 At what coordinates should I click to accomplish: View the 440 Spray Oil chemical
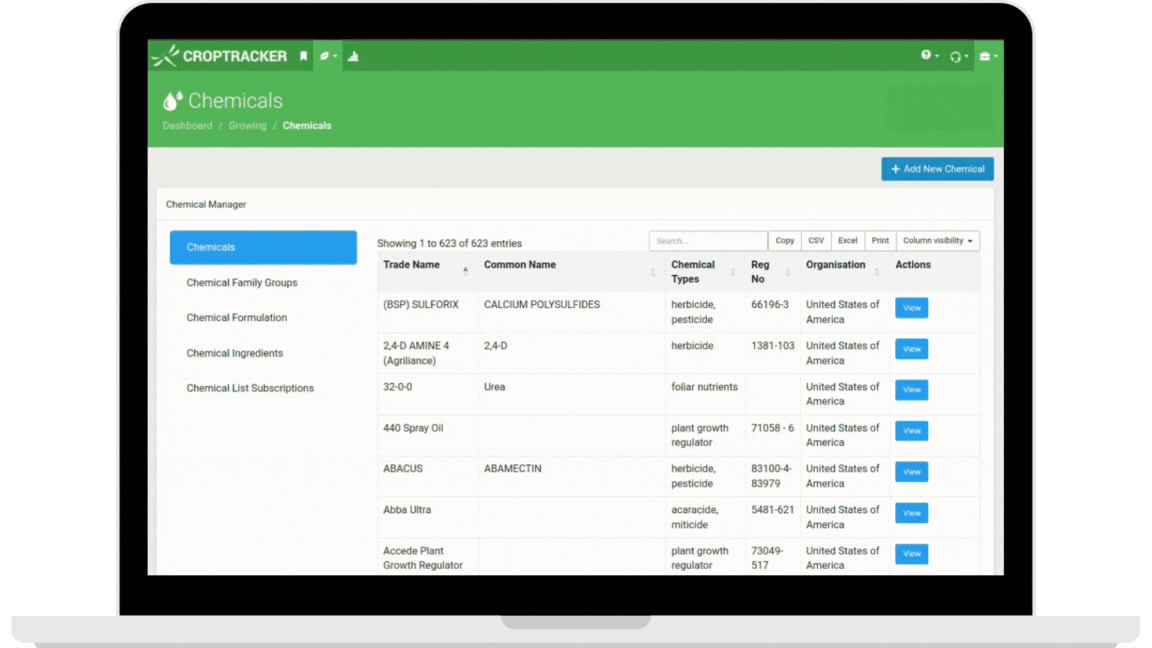click(912, 431)
